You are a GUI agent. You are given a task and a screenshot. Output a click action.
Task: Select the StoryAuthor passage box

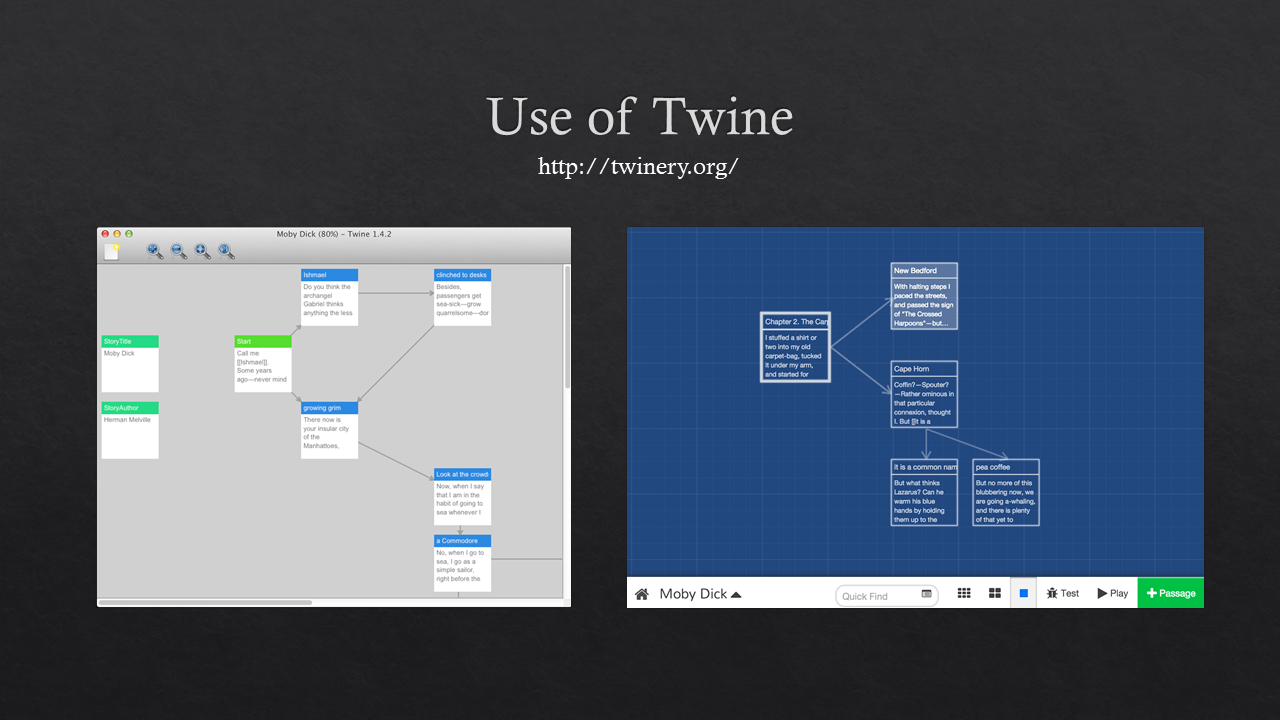coord(130,430)
